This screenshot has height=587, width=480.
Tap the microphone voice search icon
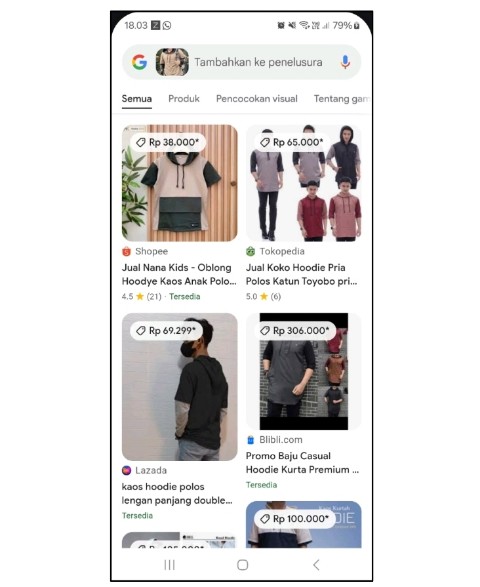pos(345,62)
